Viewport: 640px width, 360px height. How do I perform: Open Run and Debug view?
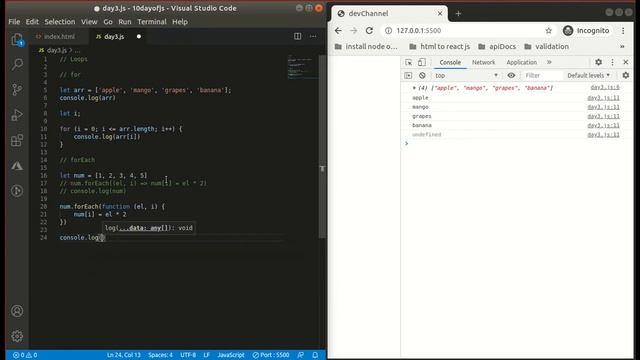coord(17,115)
